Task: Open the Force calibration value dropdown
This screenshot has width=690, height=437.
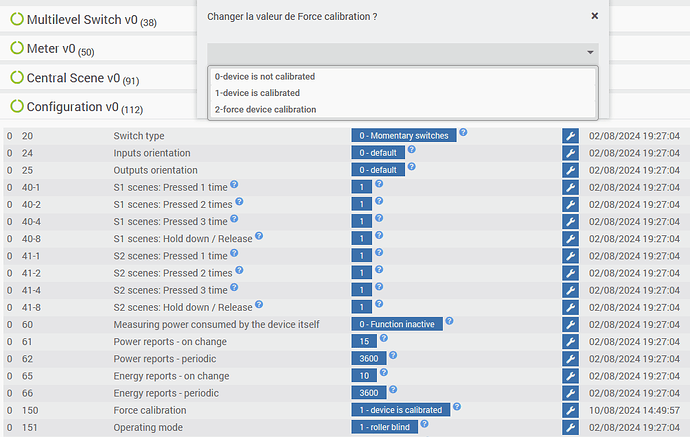Action: 402,52
